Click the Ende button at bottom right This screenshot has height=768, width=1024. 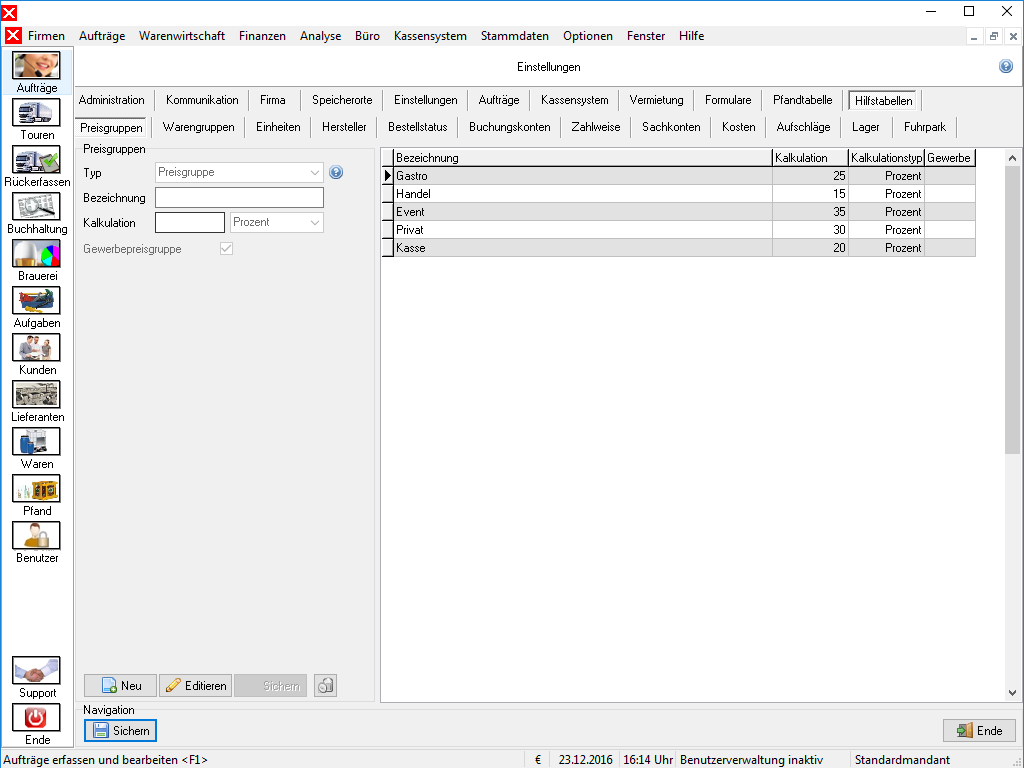(979, 731)
